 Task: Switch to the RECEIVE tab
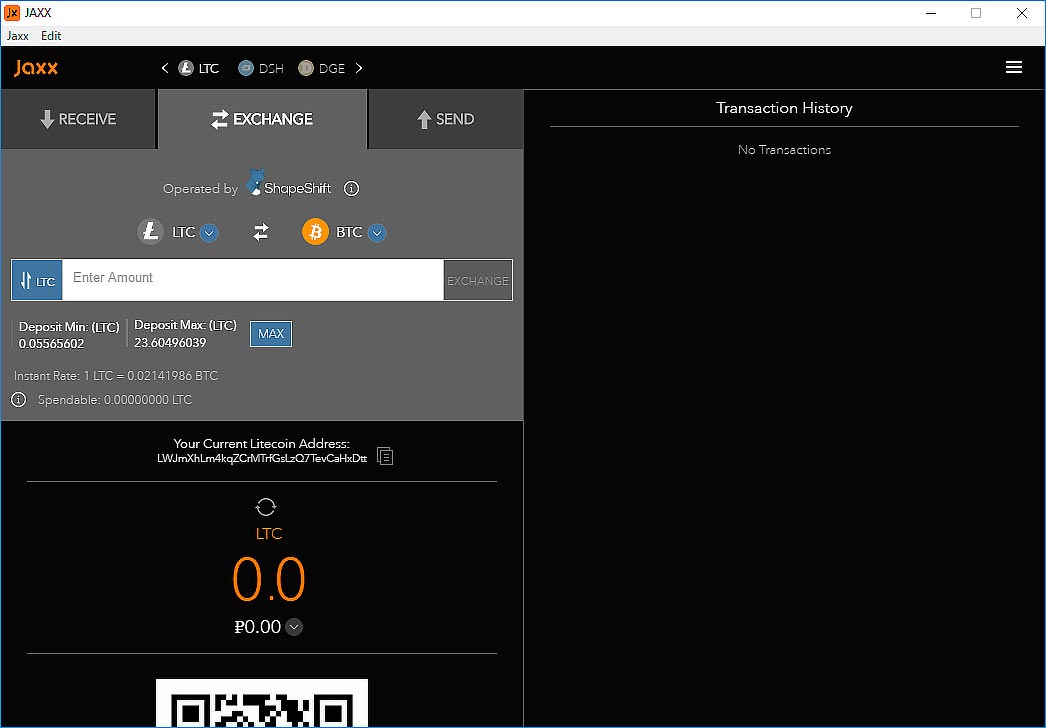pos(78,119)
